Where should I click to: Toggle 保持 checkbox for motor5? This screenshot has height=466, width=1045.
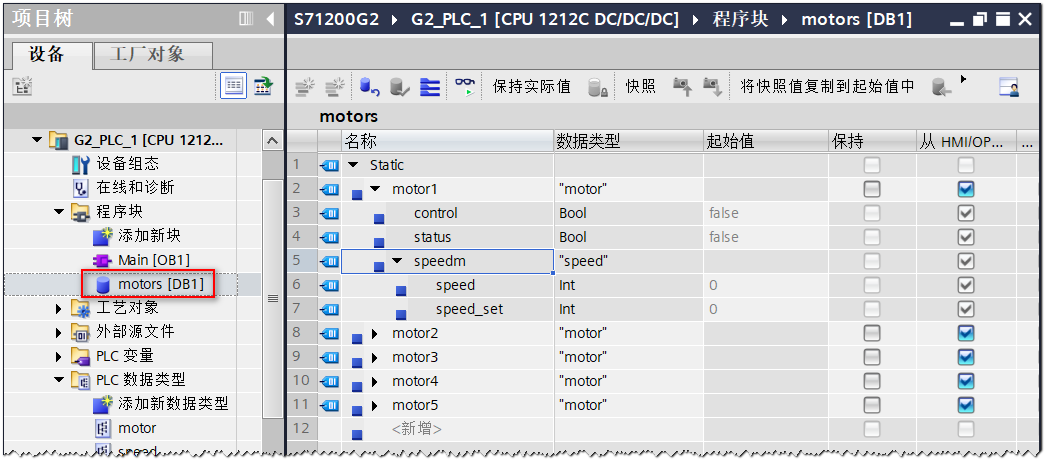(x=872, y=405)
